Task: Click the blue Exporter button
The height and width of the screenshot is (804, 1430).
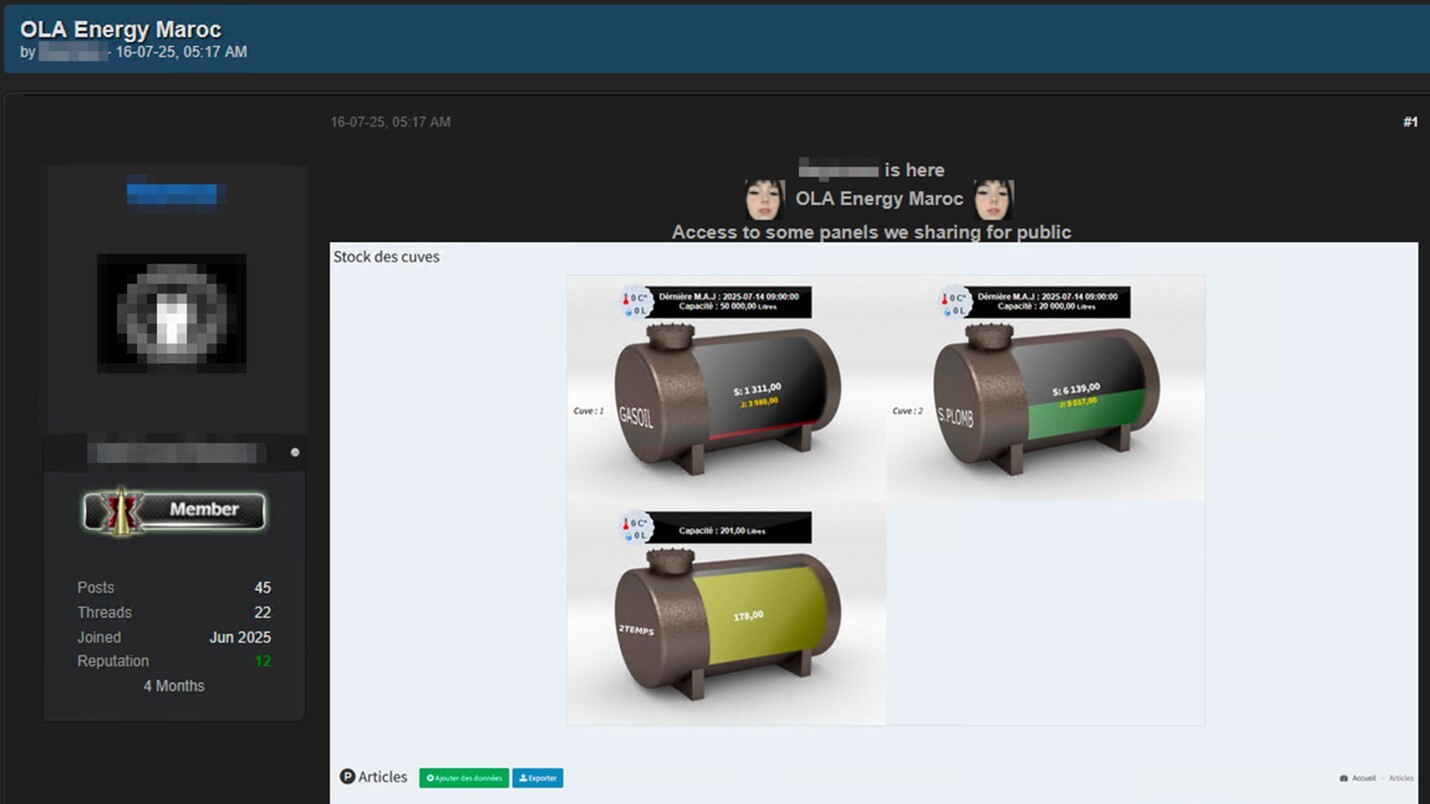Action: 538,777
